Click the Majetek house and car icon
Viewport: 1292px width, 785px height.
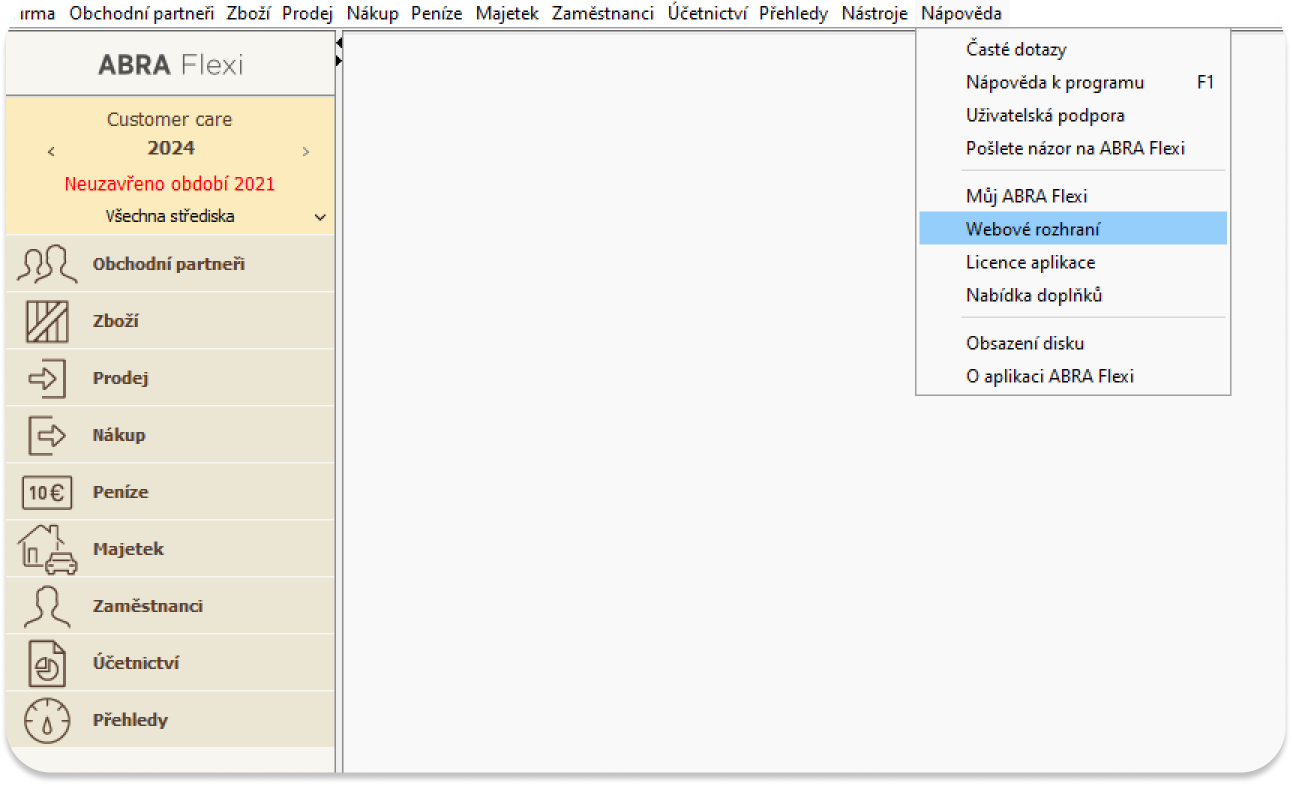[x=47, y=549]
